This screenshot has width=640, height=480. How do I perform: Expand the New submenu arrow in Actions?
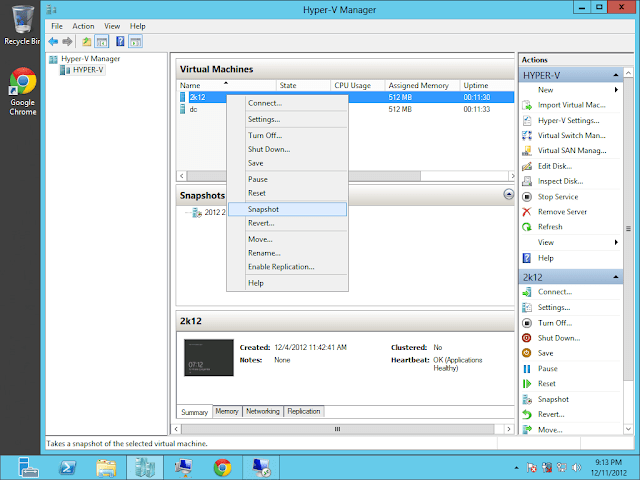click(x=615, y=90)
